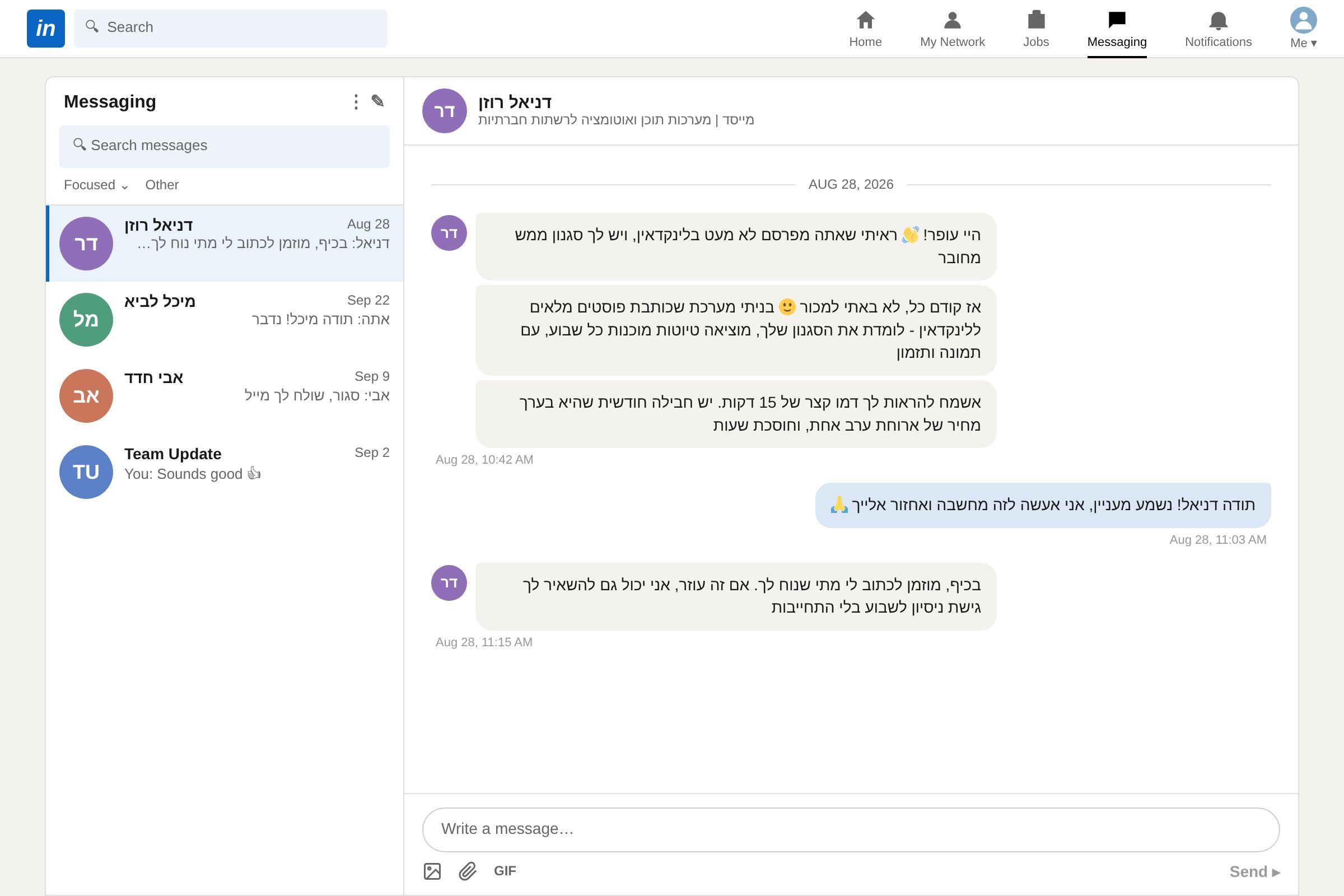Click the Aug 28, 10:42 AM timestamp
Viewport: 1344px width, 896px height.
click(x=484, y=460)
